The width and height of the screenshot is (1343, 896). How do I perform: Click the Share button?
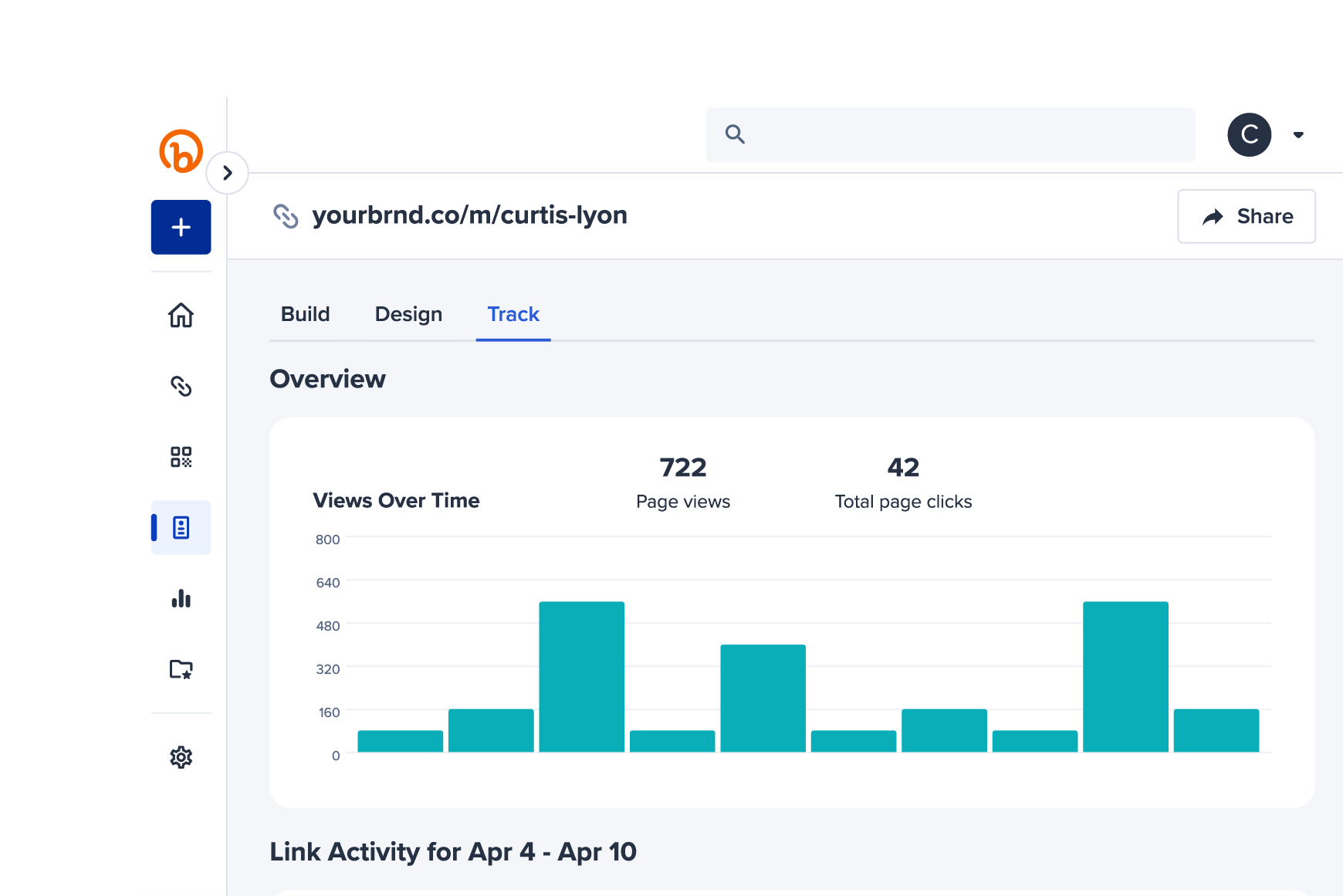[x=1246, y=216]
